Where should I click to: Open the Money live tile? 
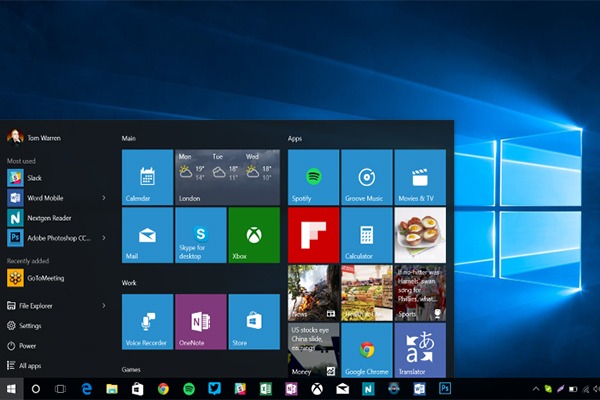click(313, 350)
